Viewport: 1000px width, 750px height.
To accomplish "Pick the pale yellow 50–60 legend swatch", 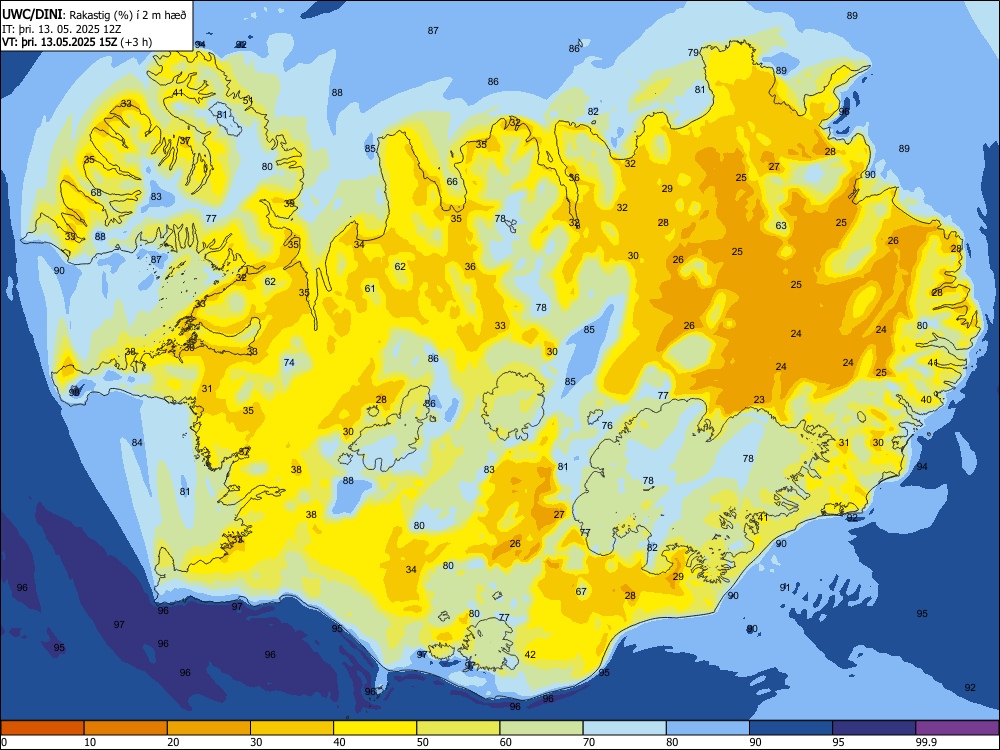I will (x=458, y=728).
